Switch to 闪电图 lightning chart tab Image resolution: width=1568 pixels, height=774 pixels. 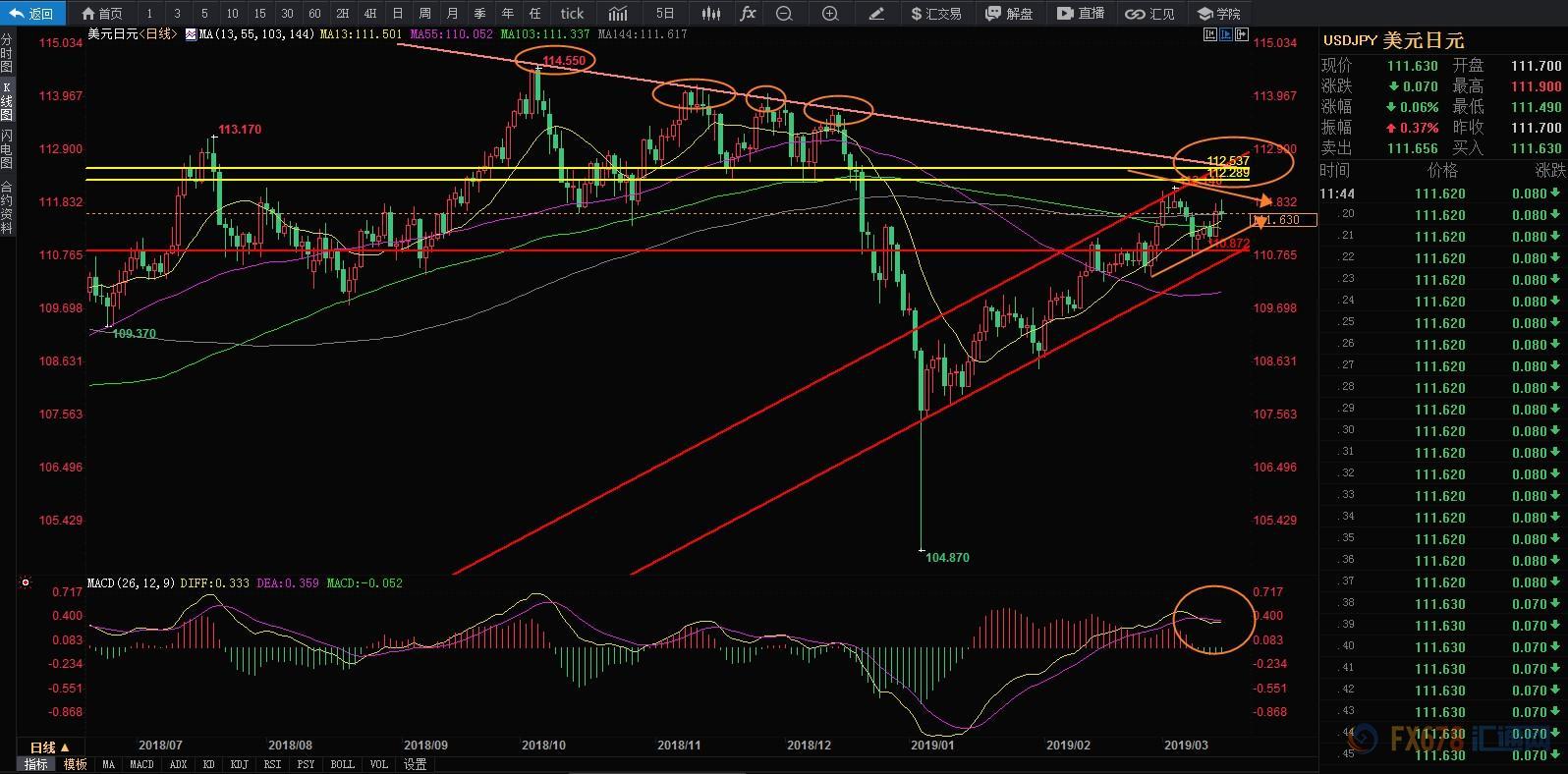click(x=7, y=148)
